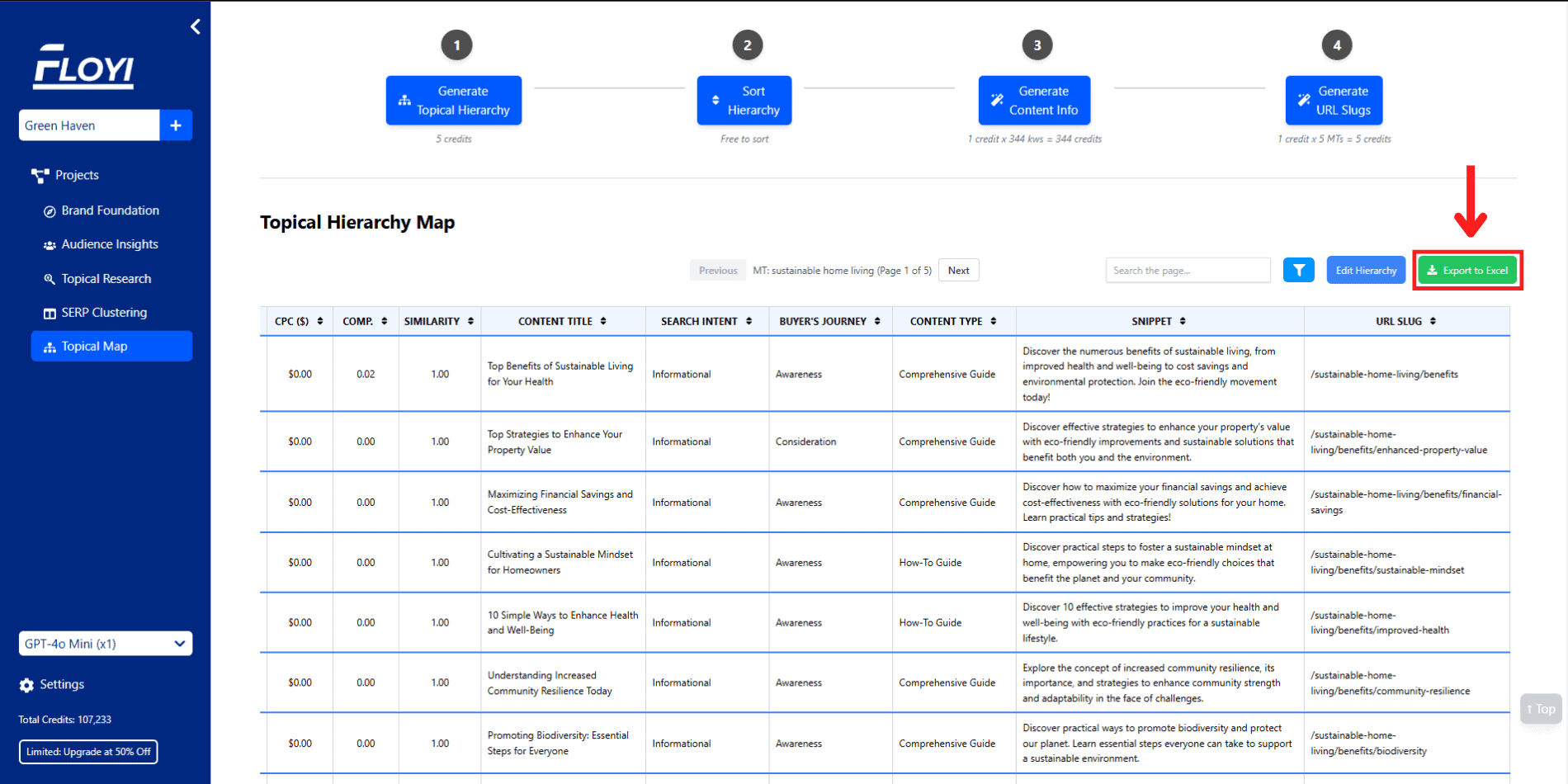1568x784 pixels.
Task: Click the Topical Map sitemap icon
Action: [50, 347]
